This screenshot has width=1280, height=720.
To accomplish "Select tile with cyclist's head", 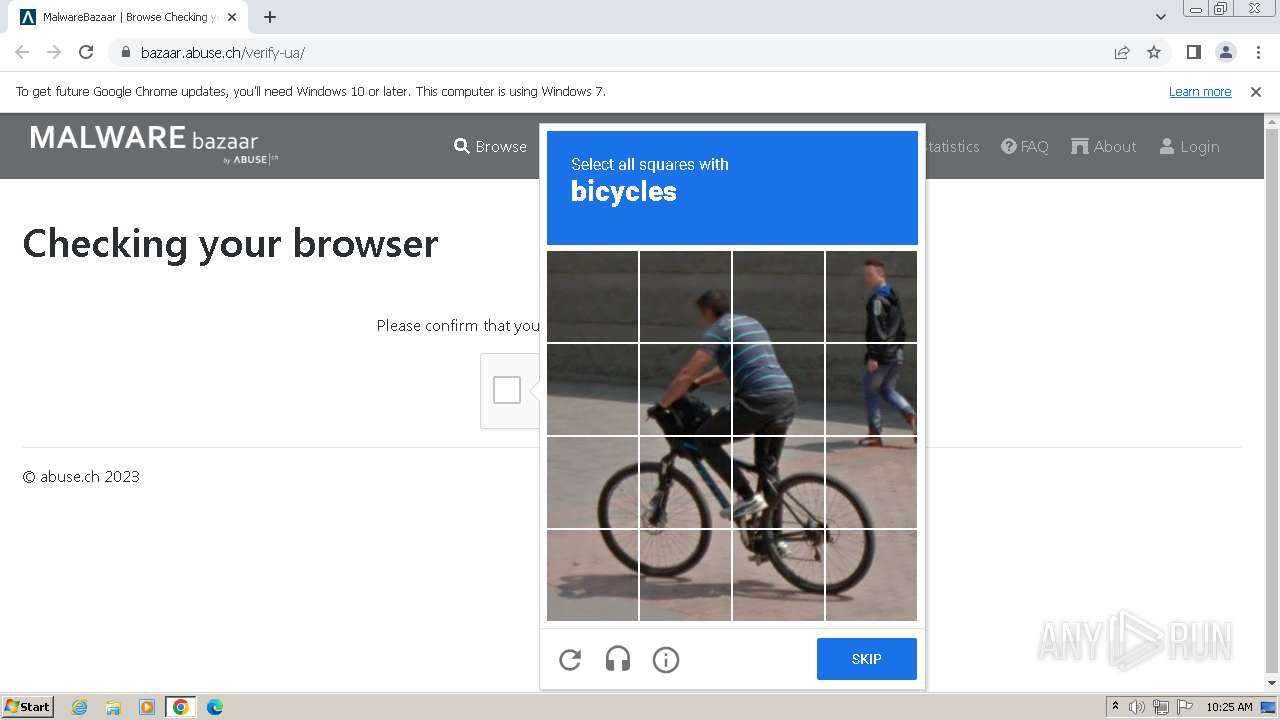I will pyautogui.click(x=685, y=296).
